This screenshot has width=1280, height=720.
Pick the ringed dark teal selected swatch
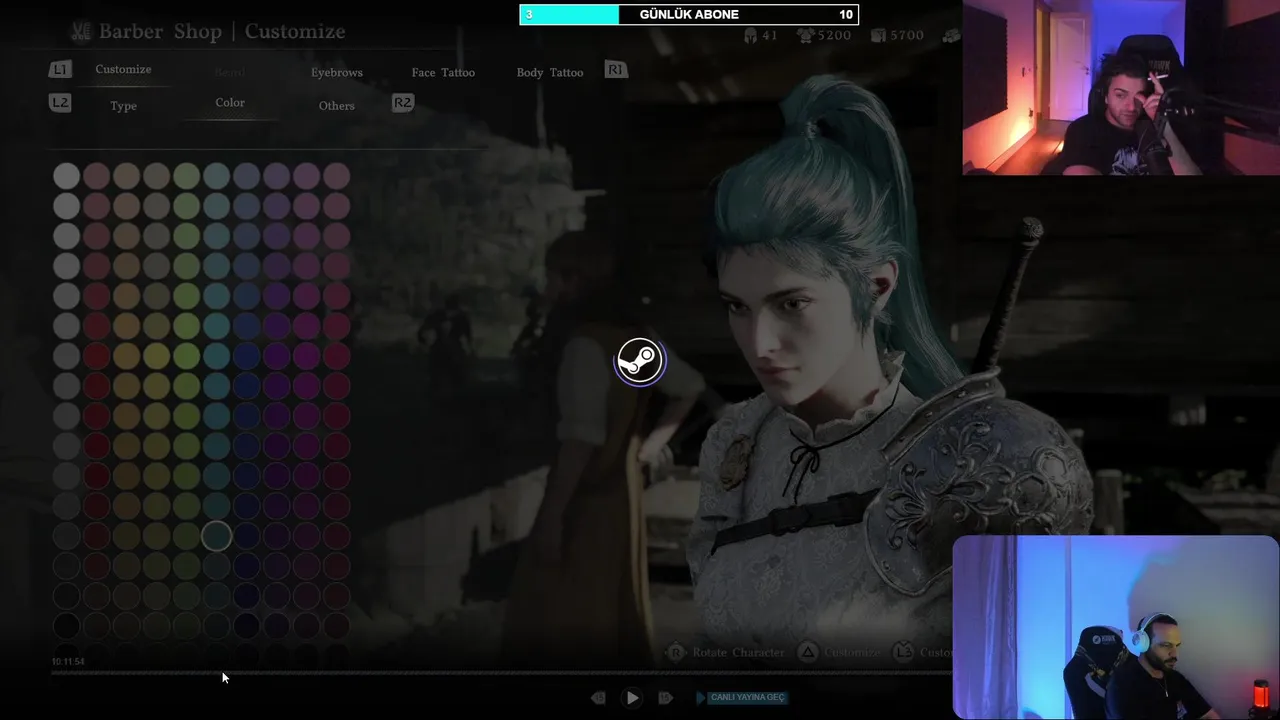[x=216, y=536]
